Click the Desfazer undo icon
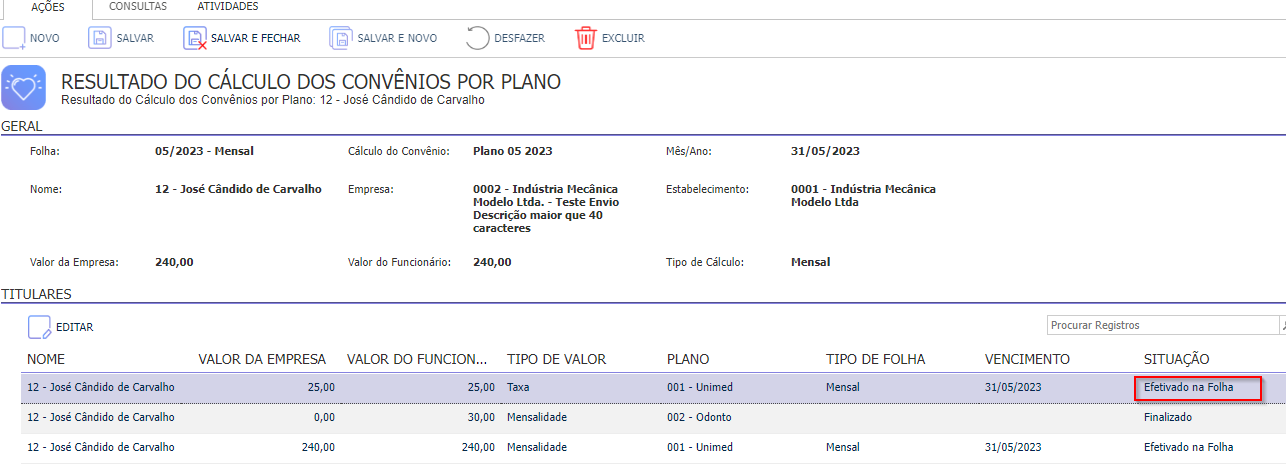Screen dimensions: 1286x475 pos(478,38)
